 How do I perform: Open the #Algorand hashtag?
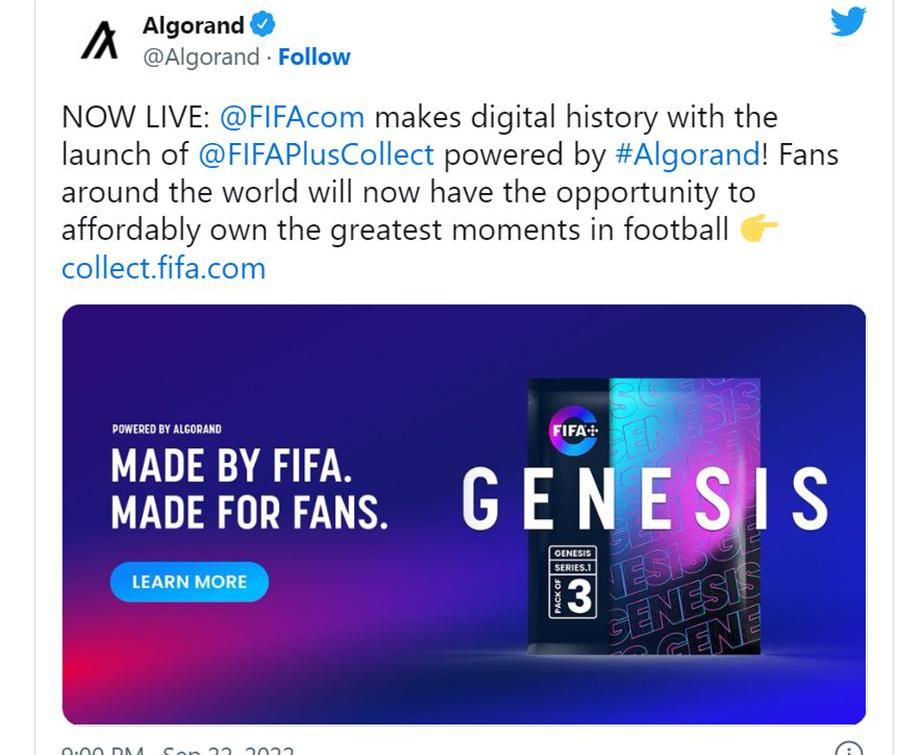(687, 155)
